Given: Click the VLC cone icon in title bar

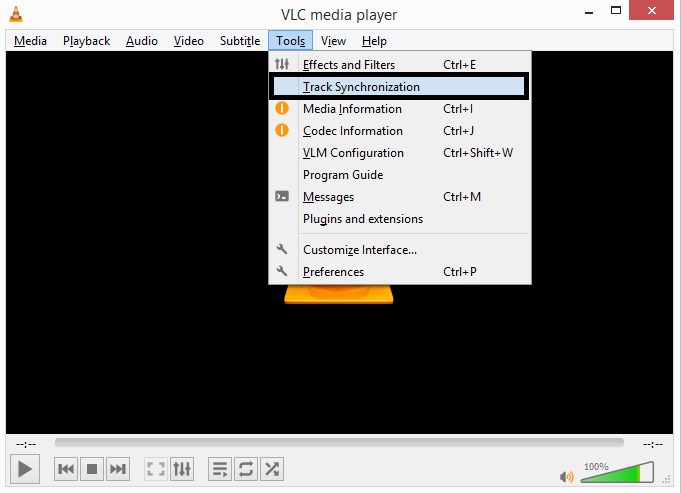Looking at the screenshot, I should [x=16, y=14].
